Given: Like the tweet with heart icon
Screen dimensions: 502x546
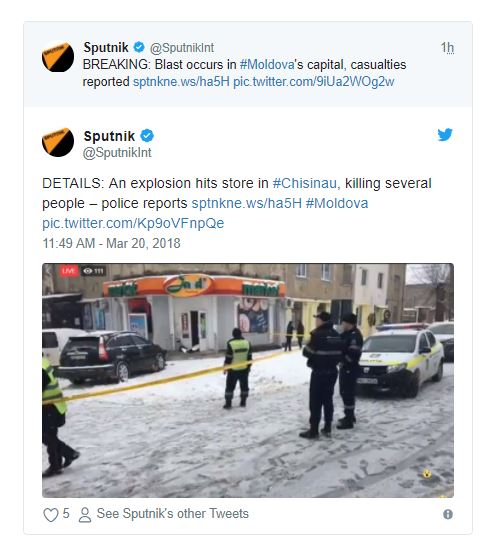Looking at the screenshot, I should click(51, 515).
